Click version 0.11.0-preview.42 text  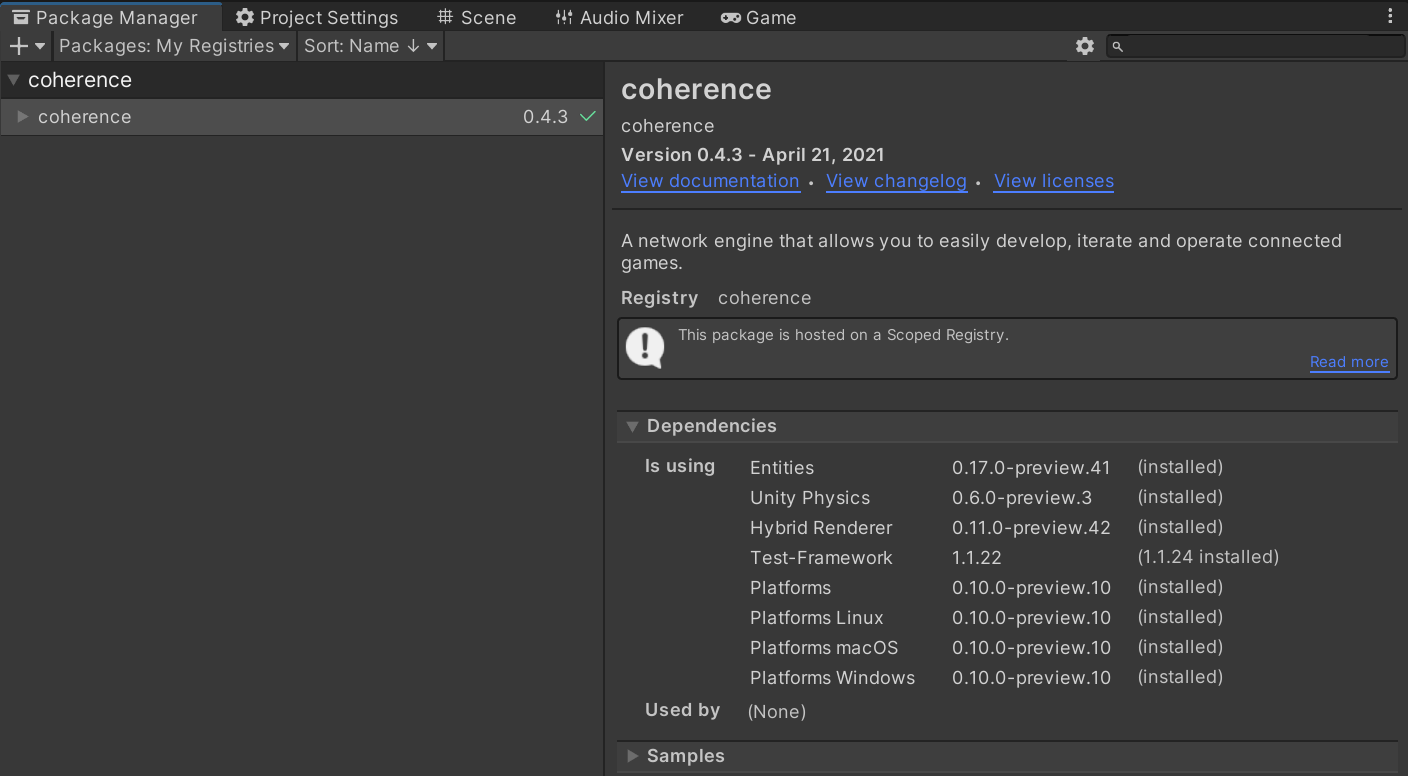coord(1031,528)
